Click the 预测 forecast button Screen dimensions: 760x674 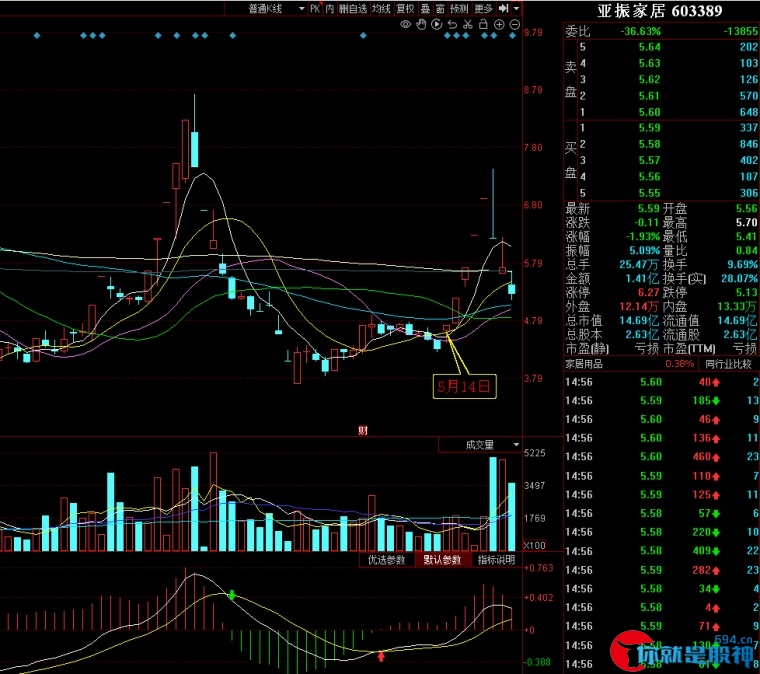(x=459, y=8)
